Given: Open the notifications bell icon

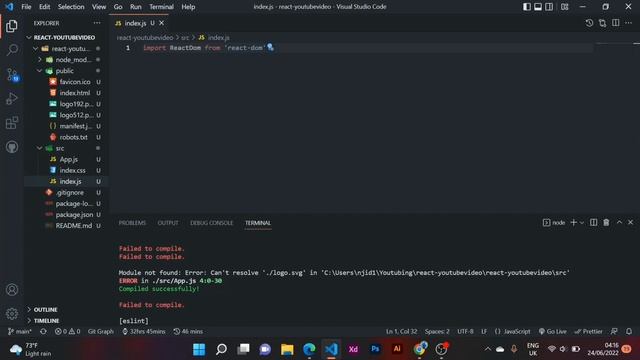Looking at the screenshot, I should pyautogui.click(x=629, y=331).
